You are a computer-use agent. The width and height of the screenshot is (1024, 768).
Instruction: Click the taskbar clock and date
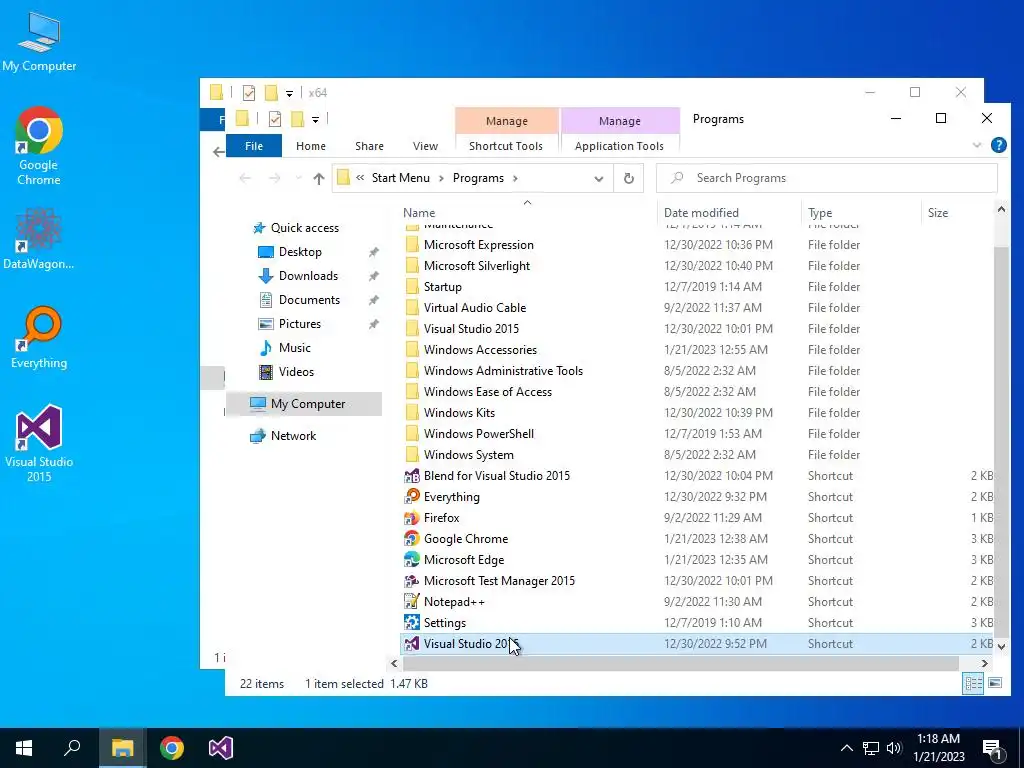coord(938,748)
